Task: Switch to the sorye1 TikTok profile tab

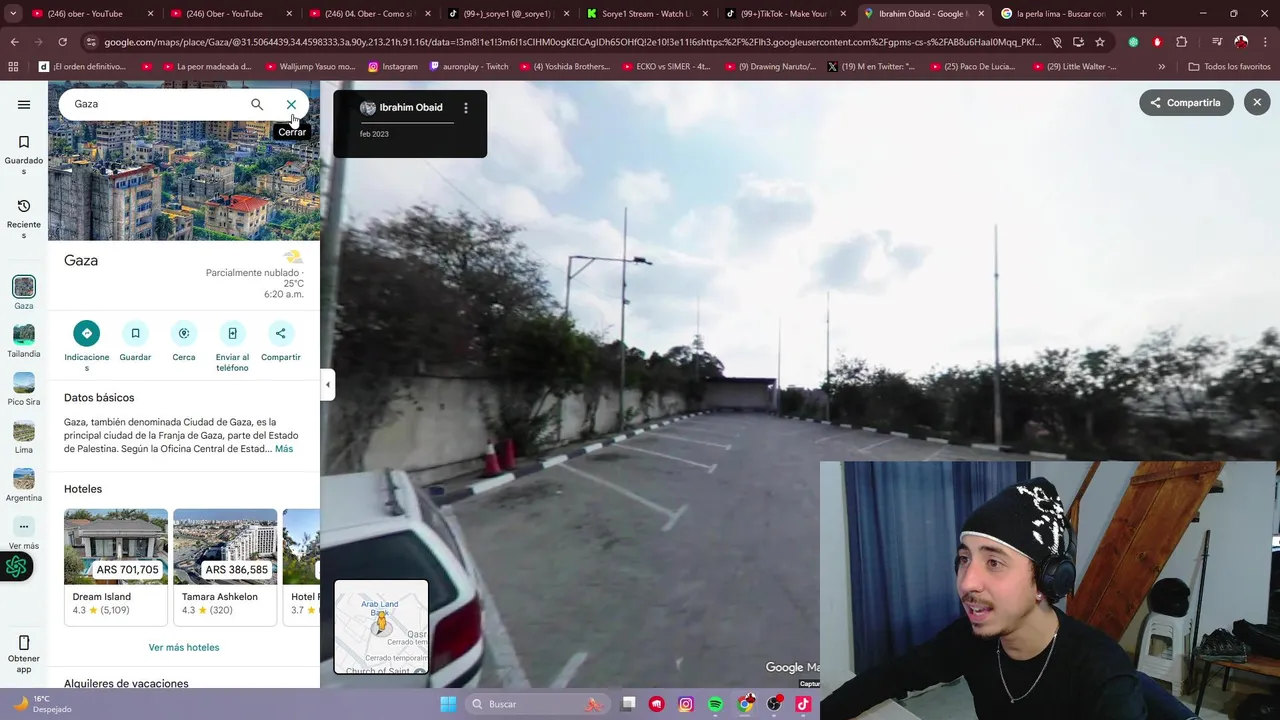Action: click(507, 14)
